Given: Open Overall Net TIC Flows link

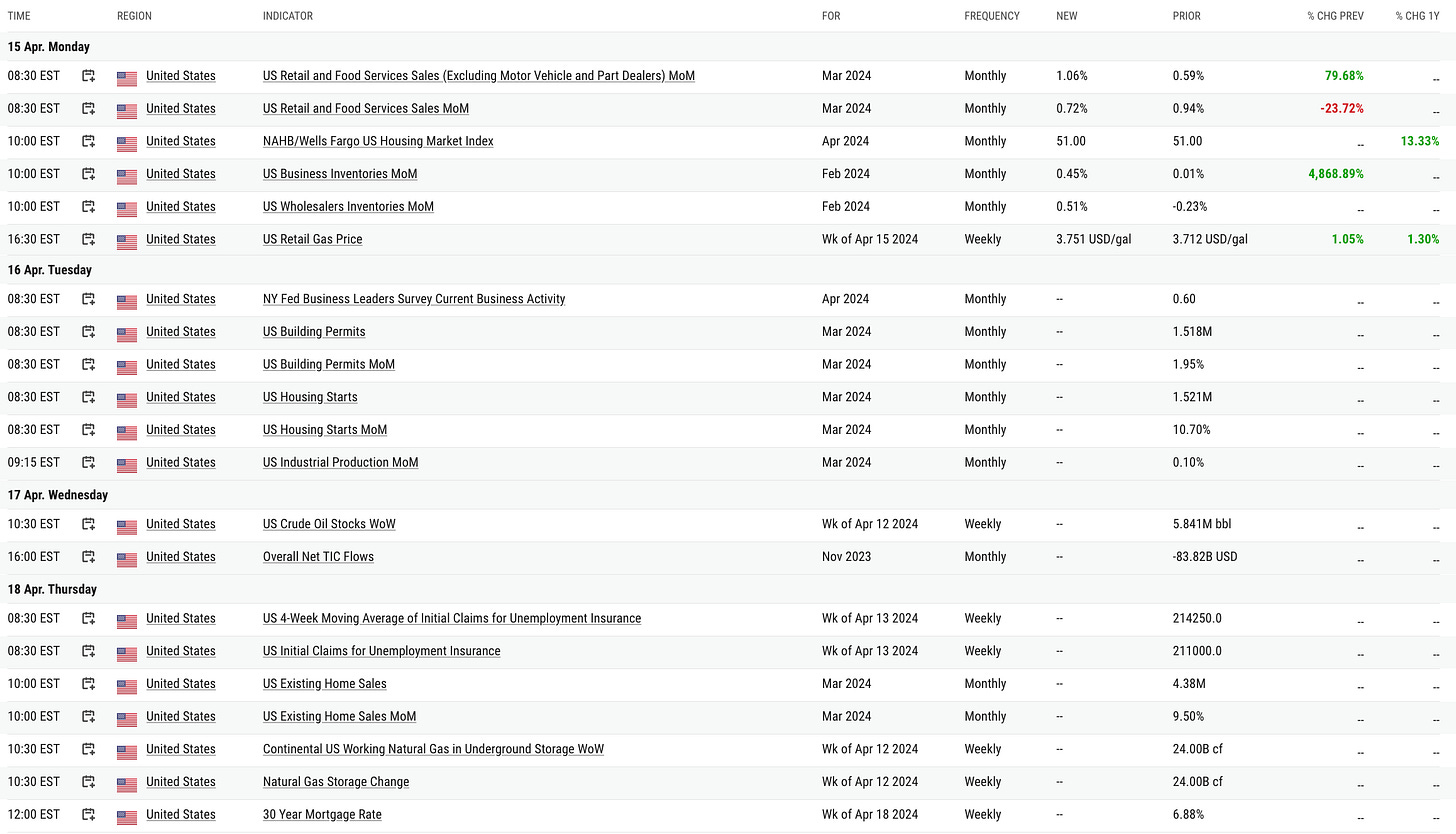Looking at the screenshot, I should point(318,557).
